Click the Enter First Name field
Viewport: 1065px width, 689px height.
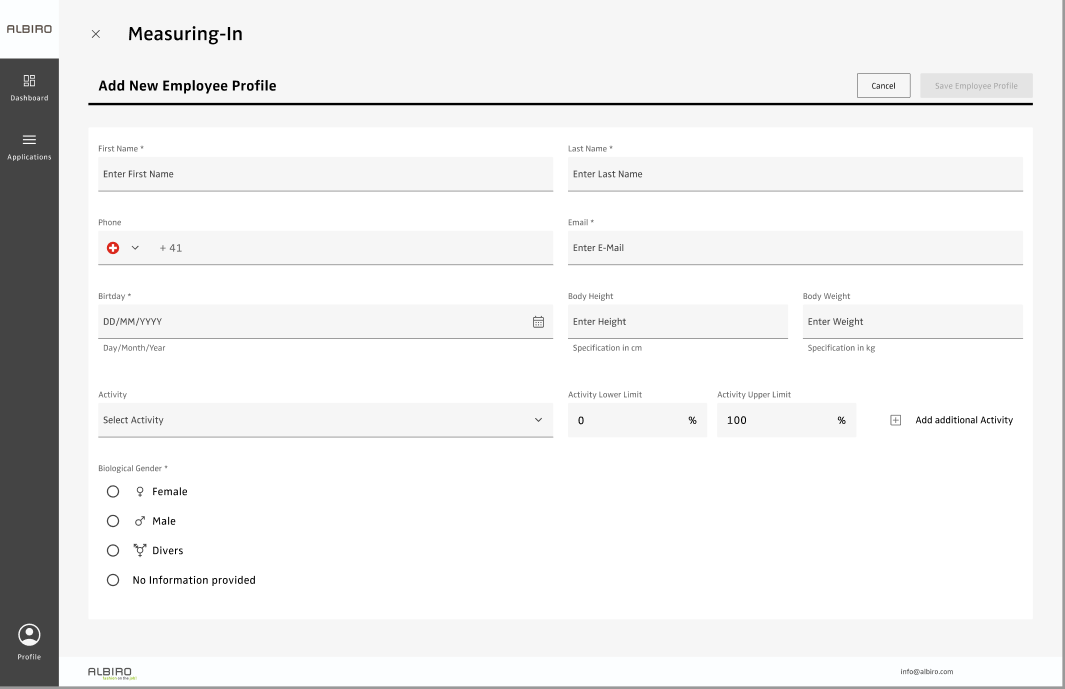coord(325,174)
